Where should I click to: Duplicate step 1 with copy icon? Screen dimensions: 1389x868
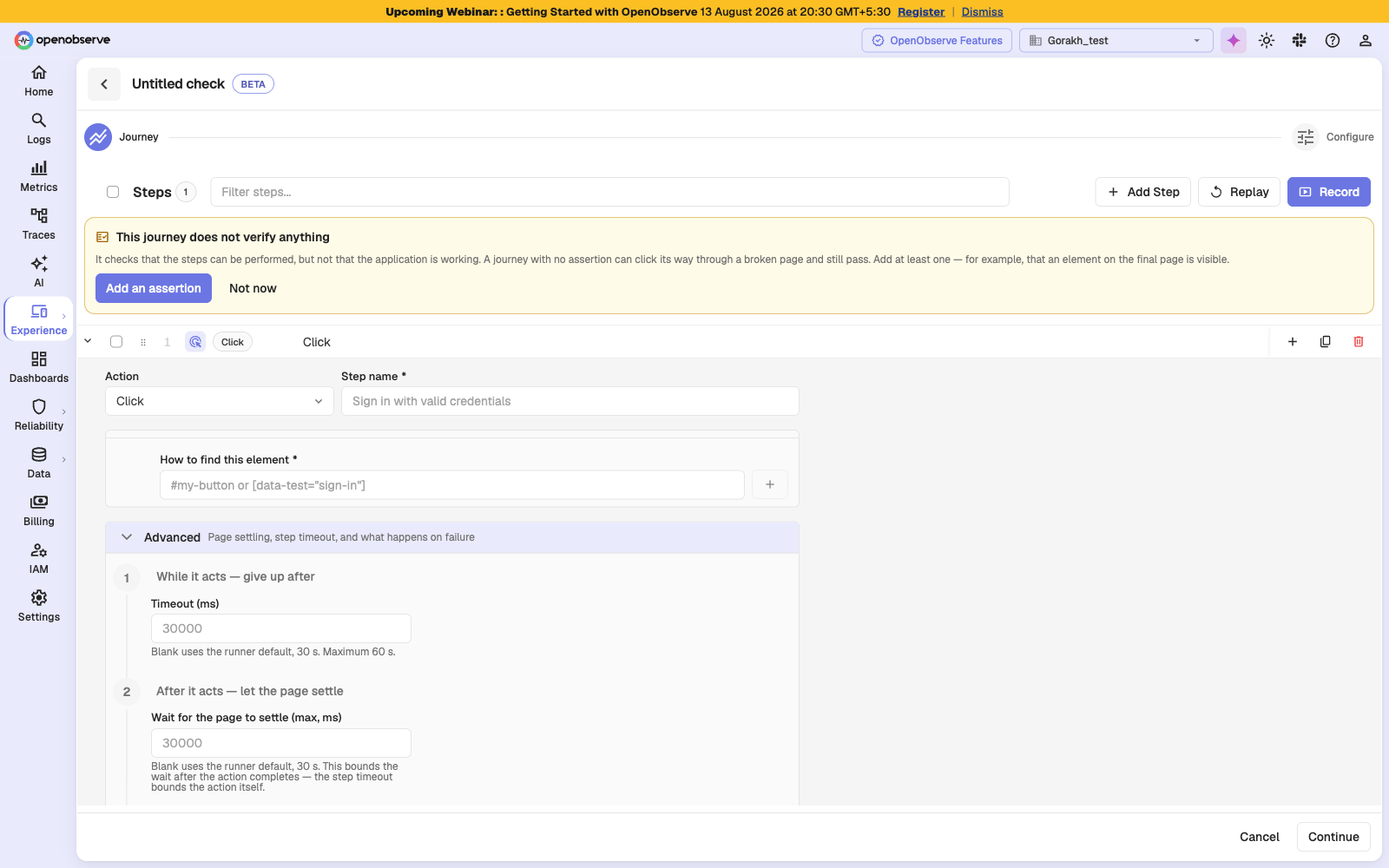click(x=1326, y=342)
